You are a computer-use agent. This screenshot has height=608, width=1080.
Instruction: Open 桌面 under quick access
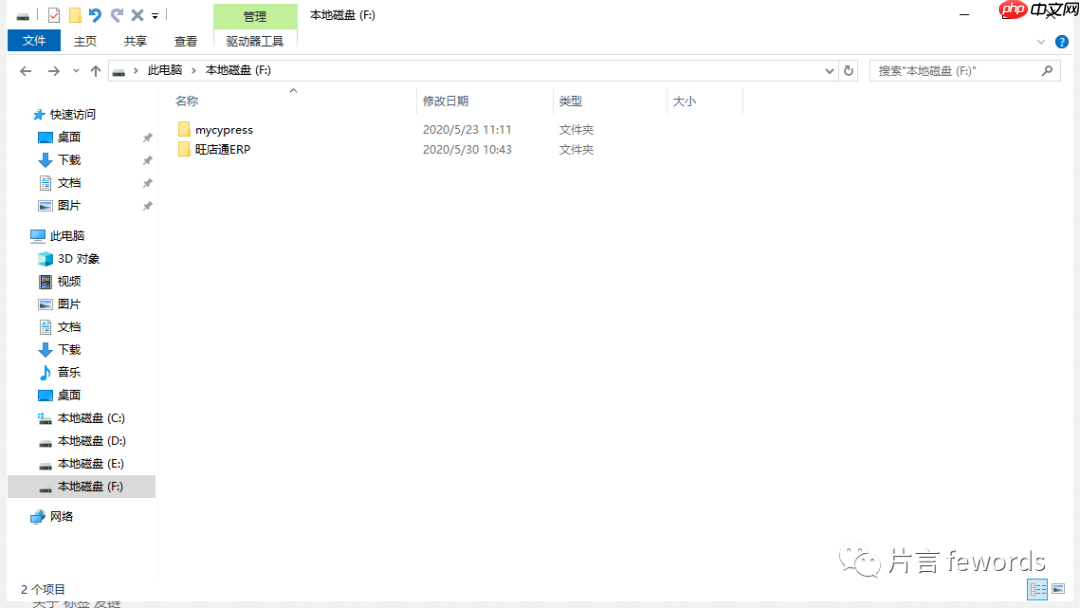tap(69, 137)
